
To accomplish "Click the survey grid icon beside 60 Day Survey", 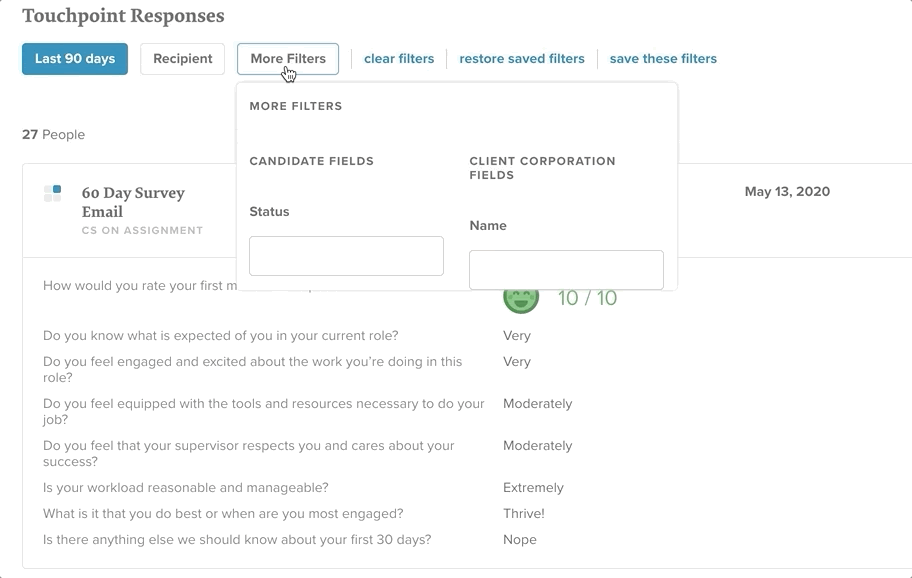I will pyautogui.click(x=52, y=194).
